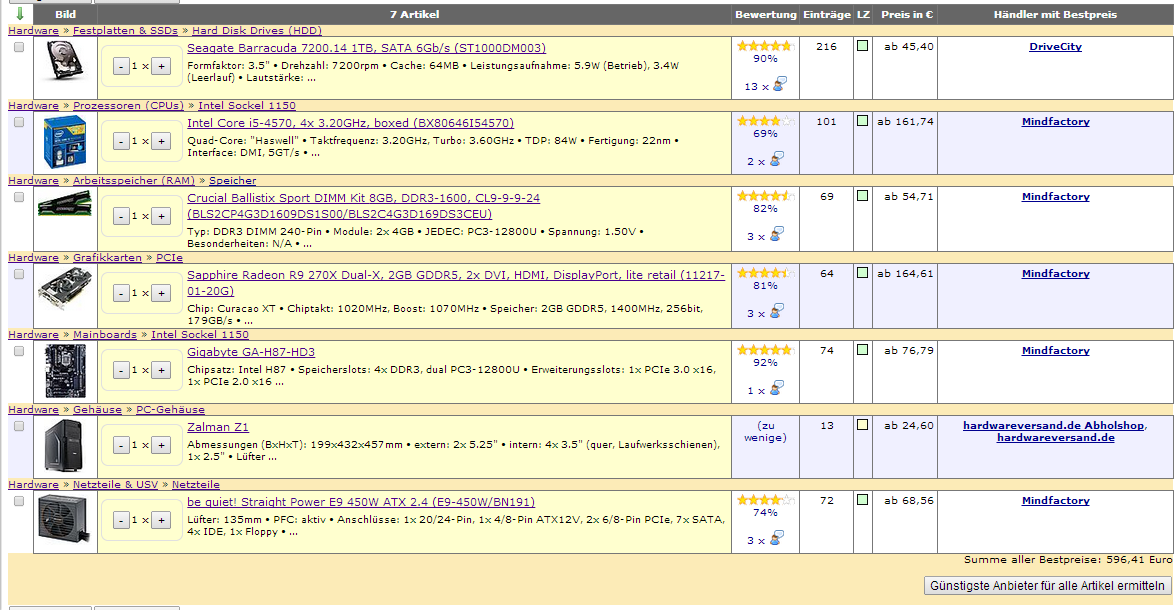This screenshot has width=1175, height=610.
Task: Select the Gigabyte GA-H87-HD3 row checkbox
Action: pos(19,351)
